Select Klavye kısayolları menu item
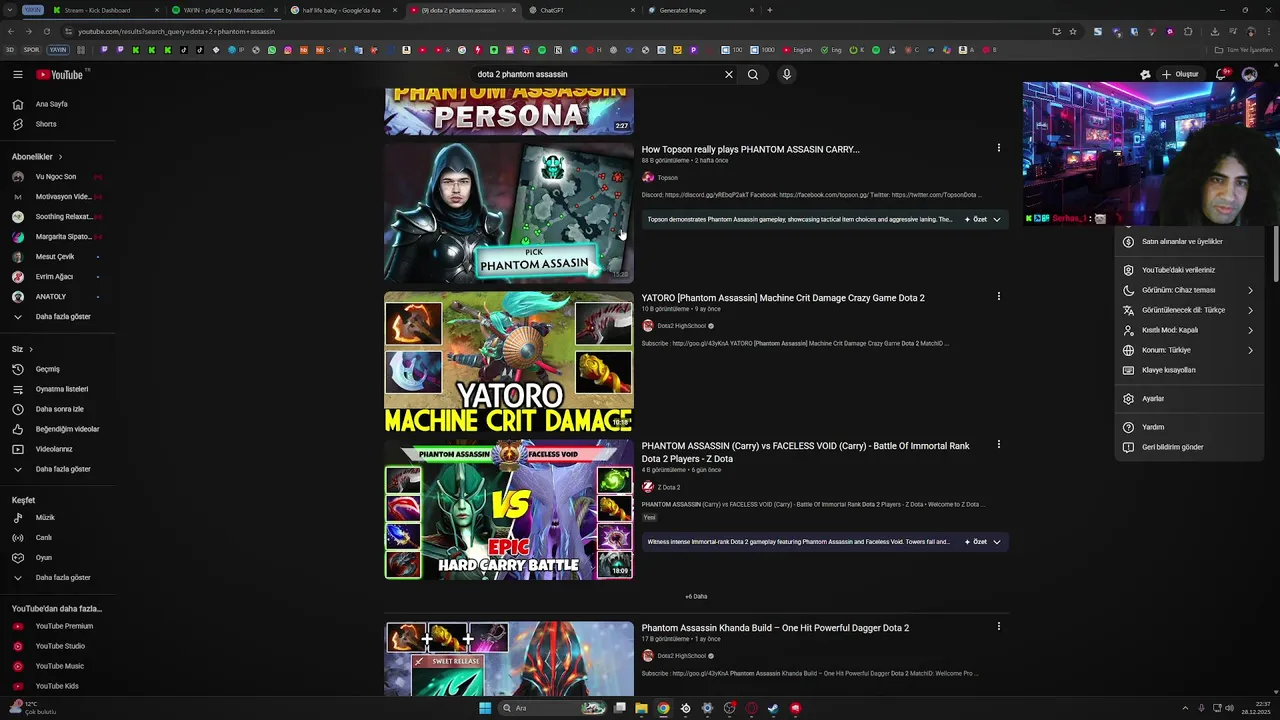The image size is (1280, 720). (x=1188, y=370)
